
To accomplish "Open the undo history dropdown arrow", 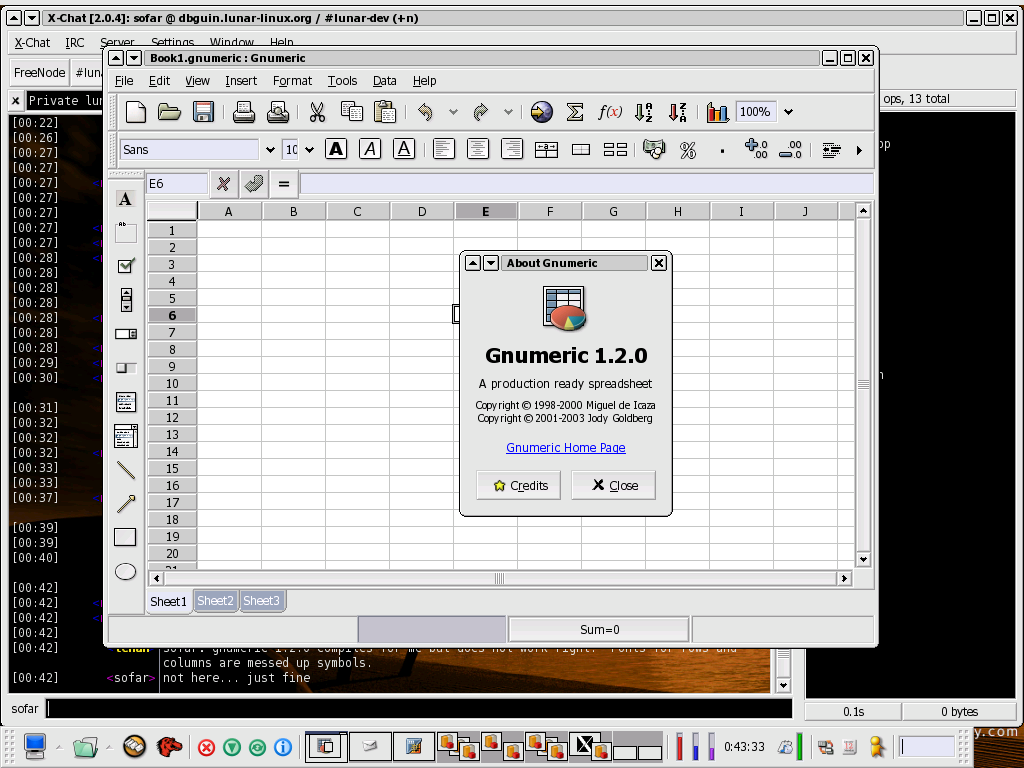I will [453, 113].
